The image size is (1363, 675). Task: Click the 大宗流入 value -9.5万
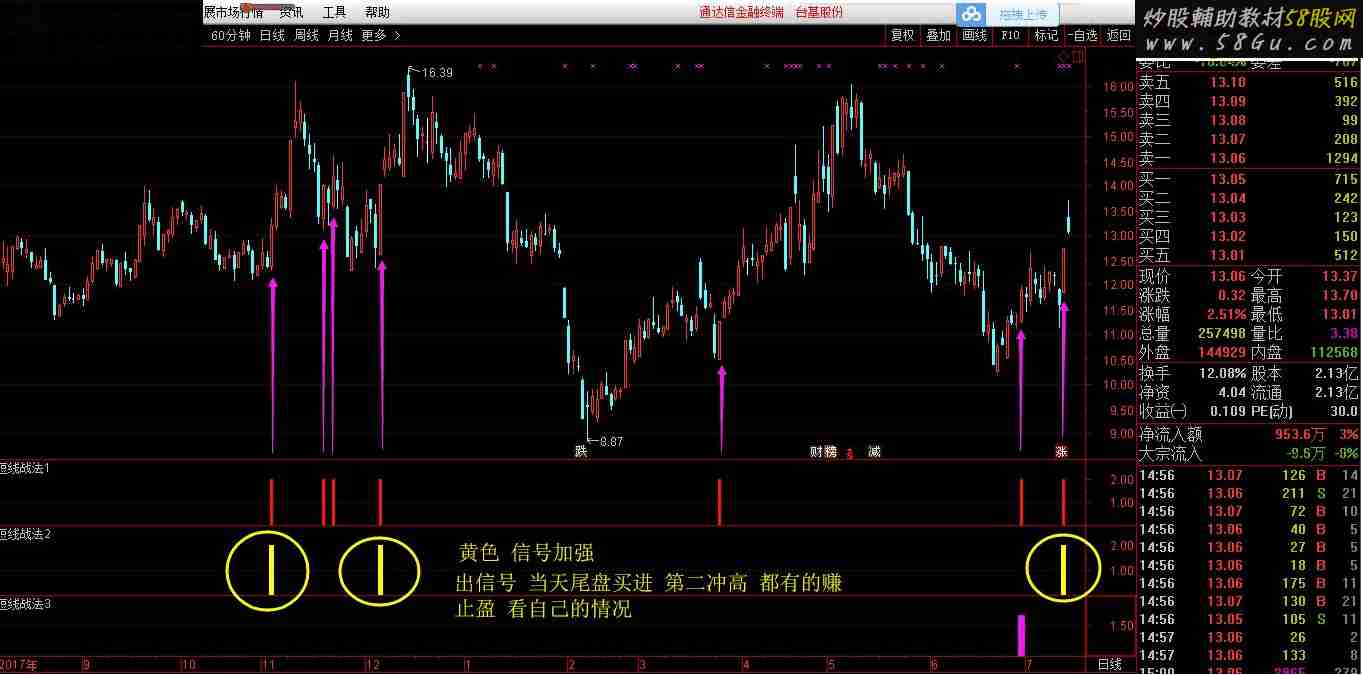pyautogui.click(x=1303, y=453)
